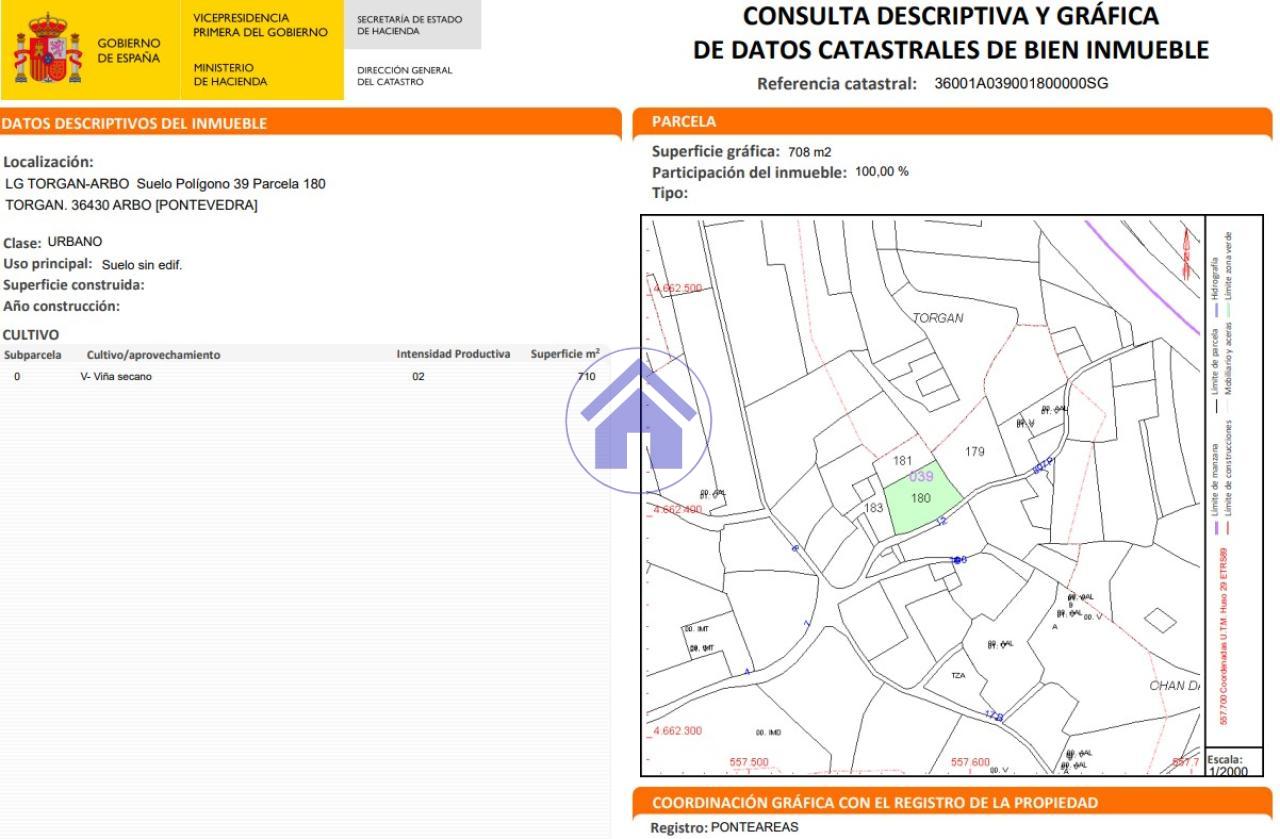Viewport: 1280px width, 839px height.
Task: Click coordinate label '557.600' on map
Action: tap(970, 762)
